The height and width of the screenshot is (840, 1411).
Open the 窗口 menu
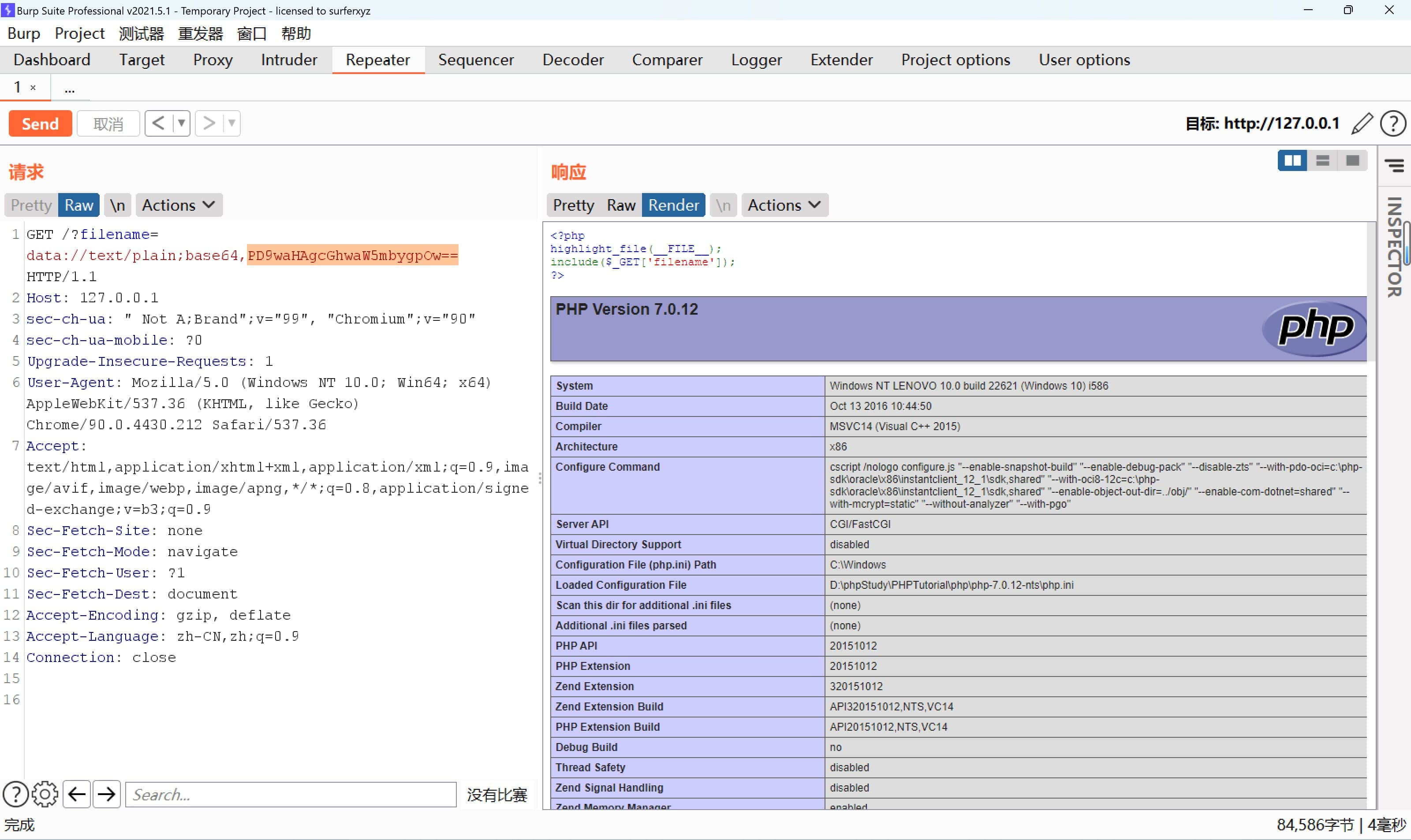(251, 33)
